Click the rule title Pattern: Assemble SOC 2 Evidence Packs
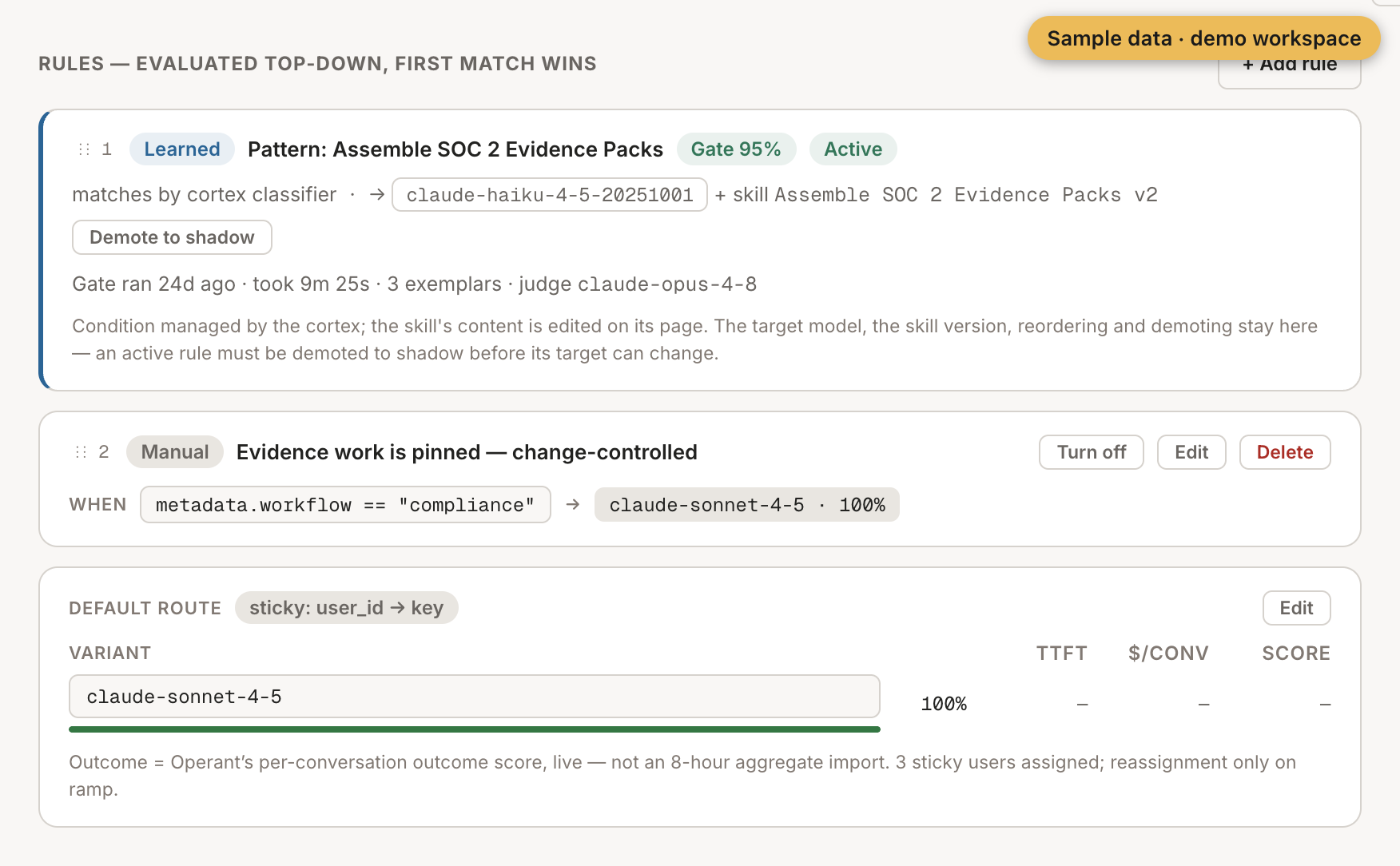Image resolution: width=1400 pixels, height=866 pixels. tap(455, 149)
